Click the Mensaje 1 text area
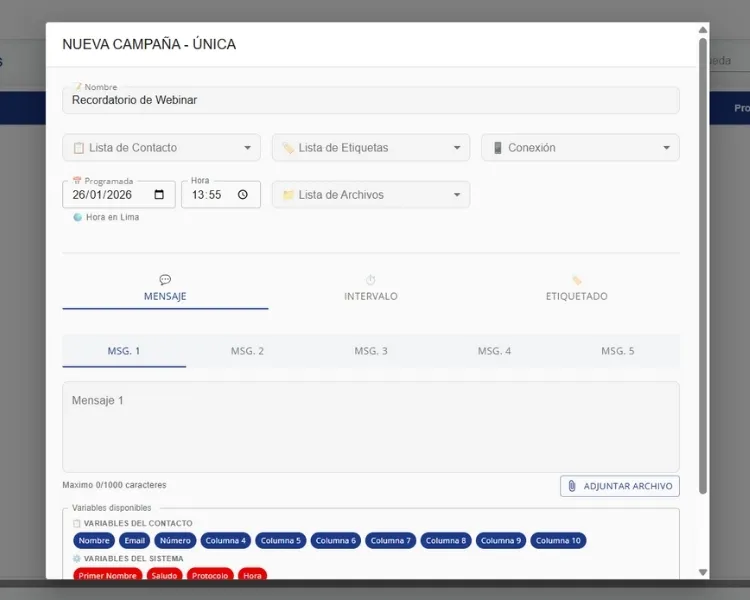This screenshot has width=750, height=600. pos(370,427)
